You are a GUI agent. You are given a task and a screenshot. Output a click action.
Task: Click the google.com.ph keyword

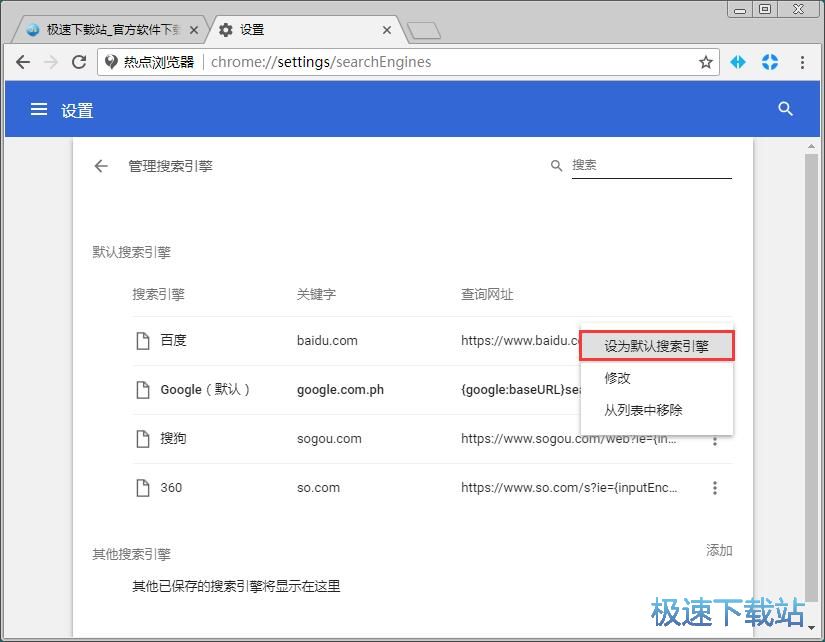pyautogui.click(x=340, y=390)
